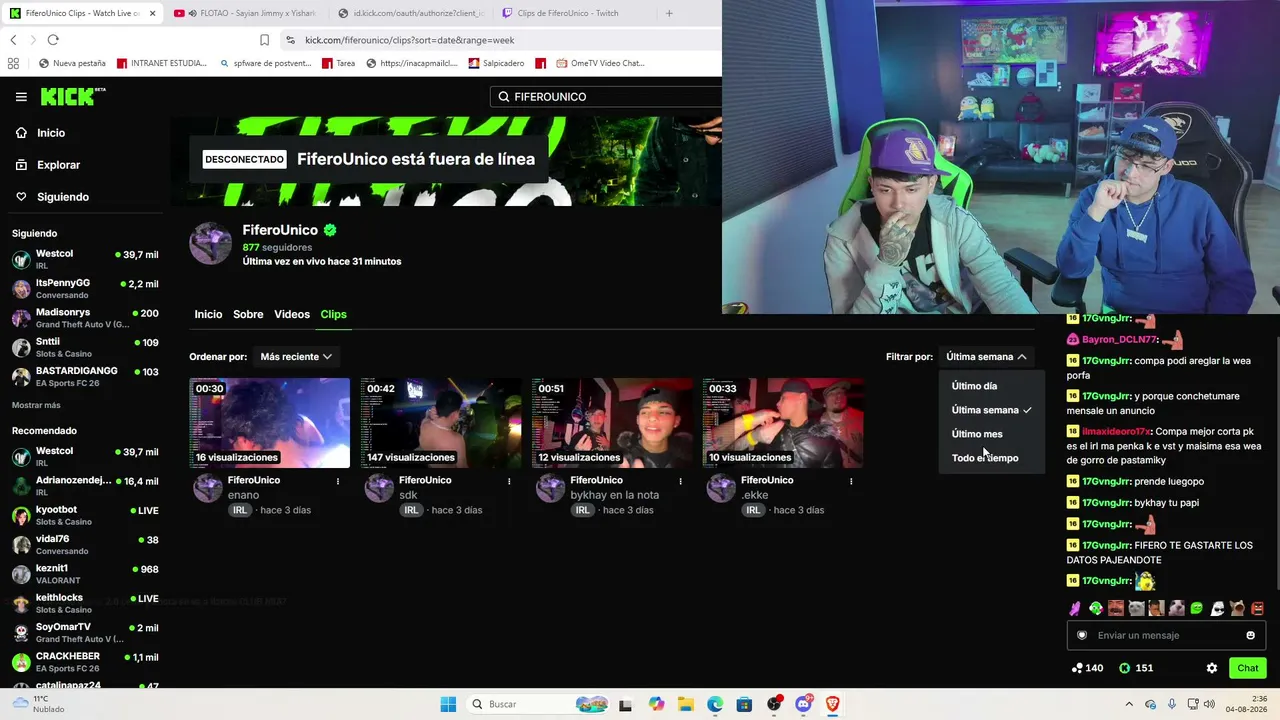Switch to the Videos channel tab
1280x720 pixels.
292,314
